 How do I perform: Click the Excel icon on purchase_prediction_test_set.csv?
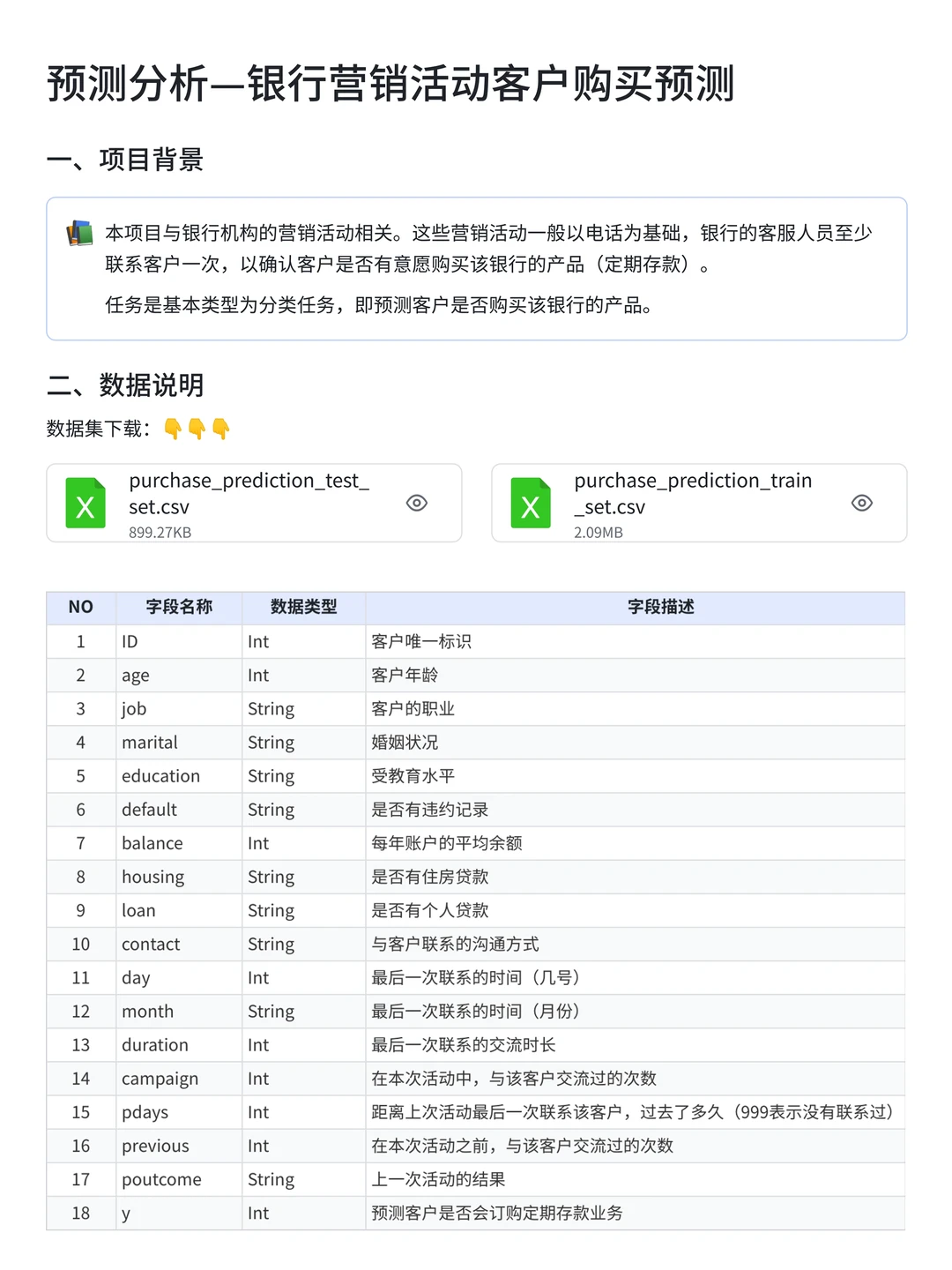click(x=85, y=503)
